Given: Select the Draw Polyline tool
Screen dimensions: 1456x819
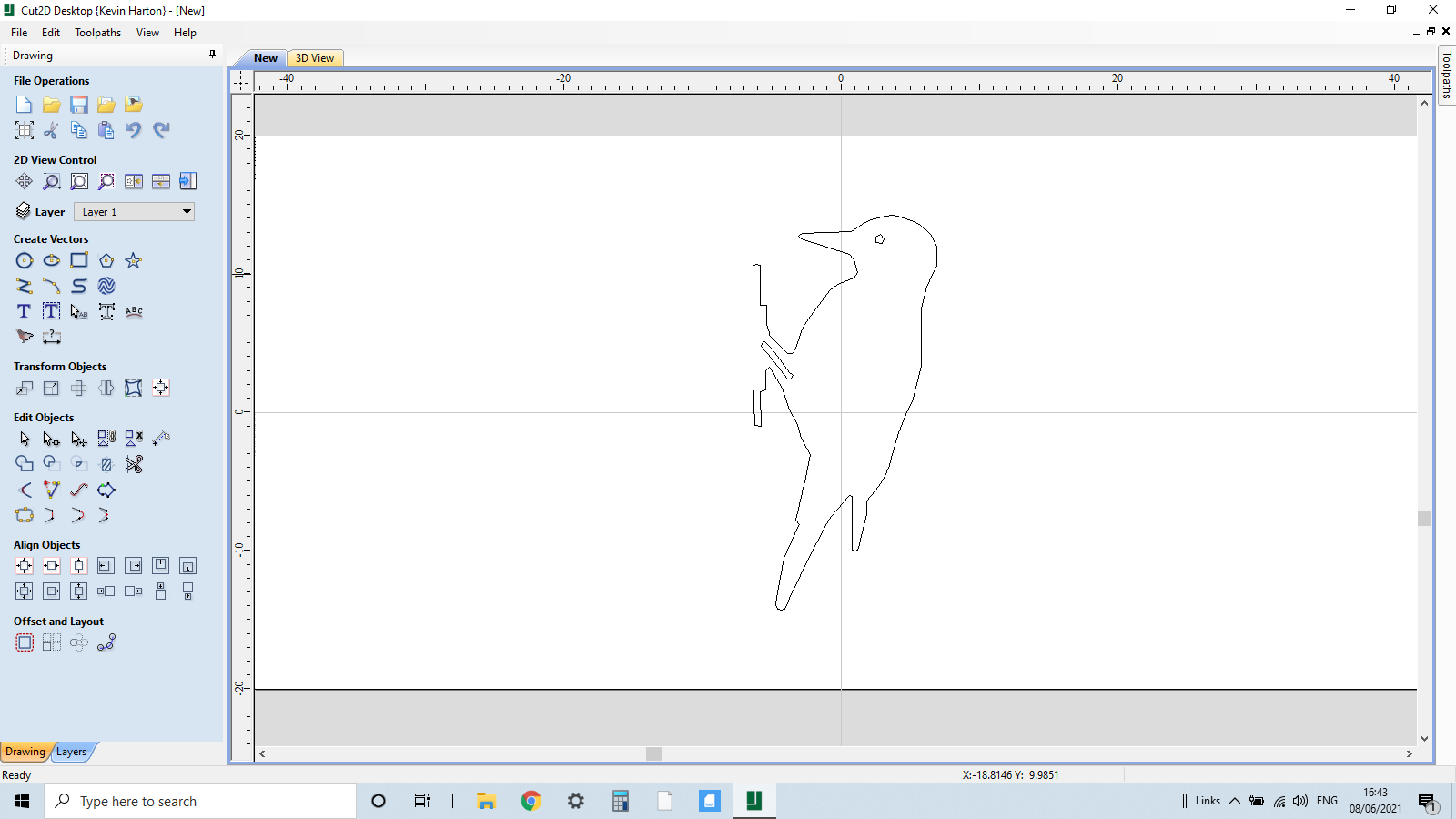Looking at the screenshot, I should (x=24, y=286).
